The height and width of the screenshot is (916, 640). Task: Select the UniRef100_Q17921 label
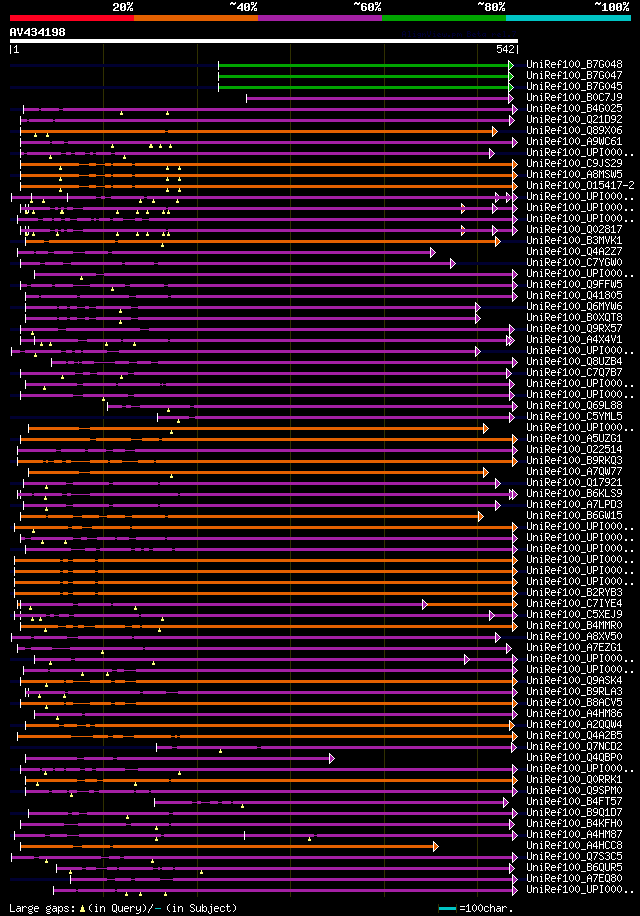coord(574,483)
